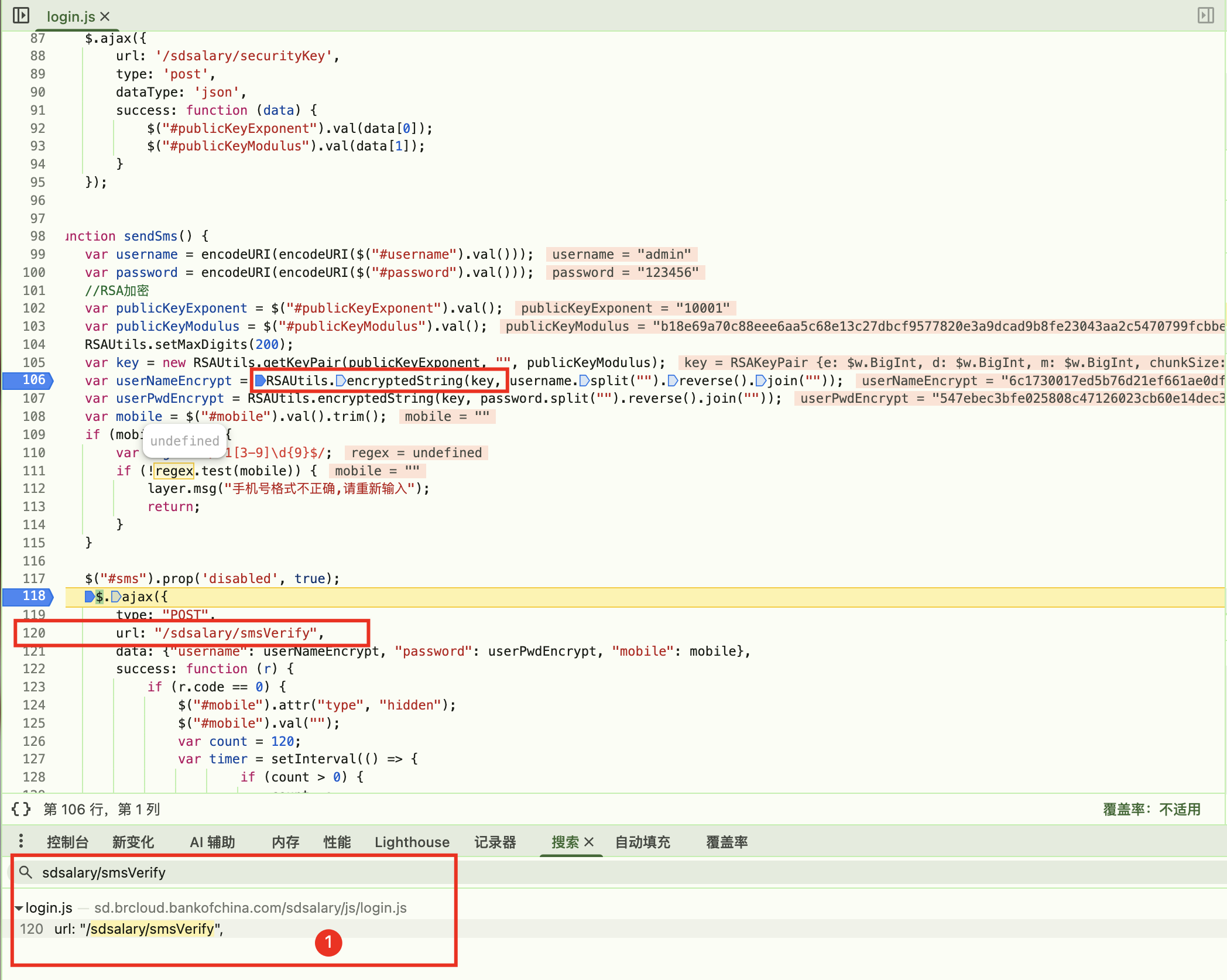Image resolution: width=1227 pixels, height=980 pixels.
Task: Close the login.js file tab
Action: tap(105, 16)
